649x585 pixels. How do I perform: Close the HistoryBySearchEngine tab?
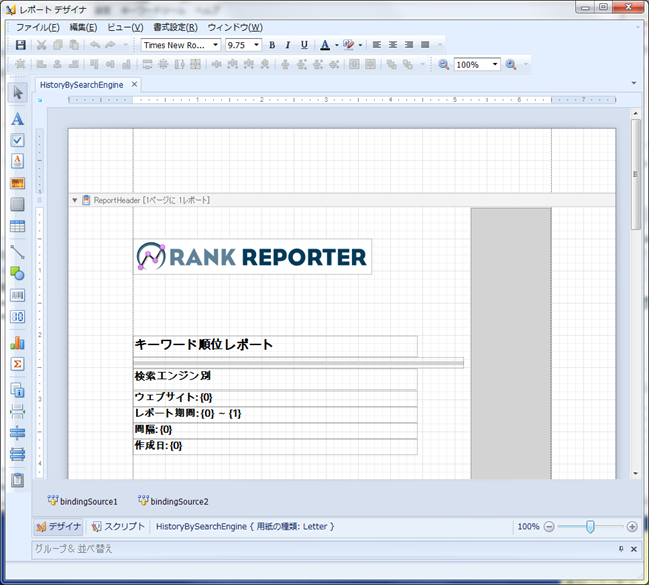134,84
